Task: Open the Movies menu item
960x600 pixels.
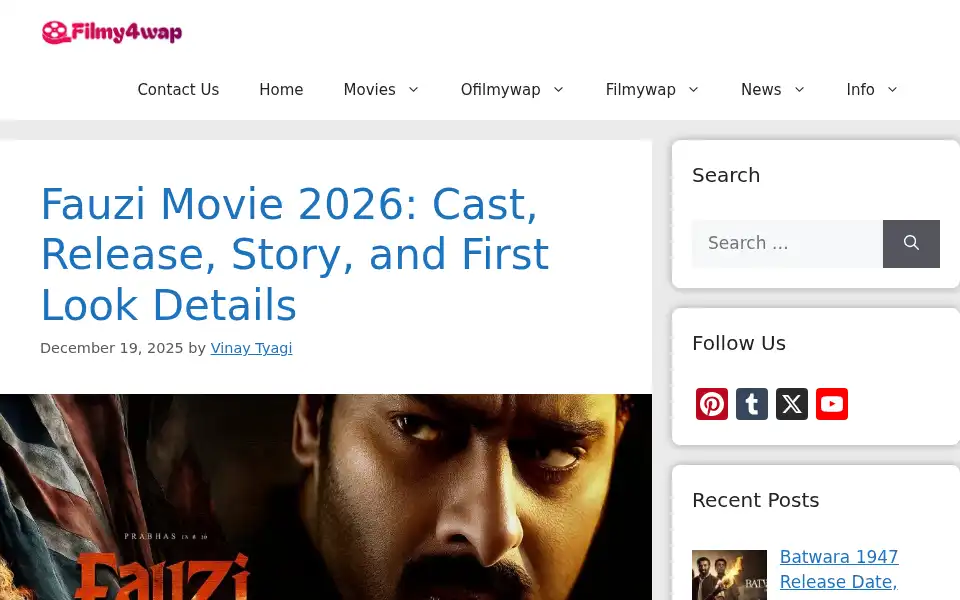Action: point(370,90)
